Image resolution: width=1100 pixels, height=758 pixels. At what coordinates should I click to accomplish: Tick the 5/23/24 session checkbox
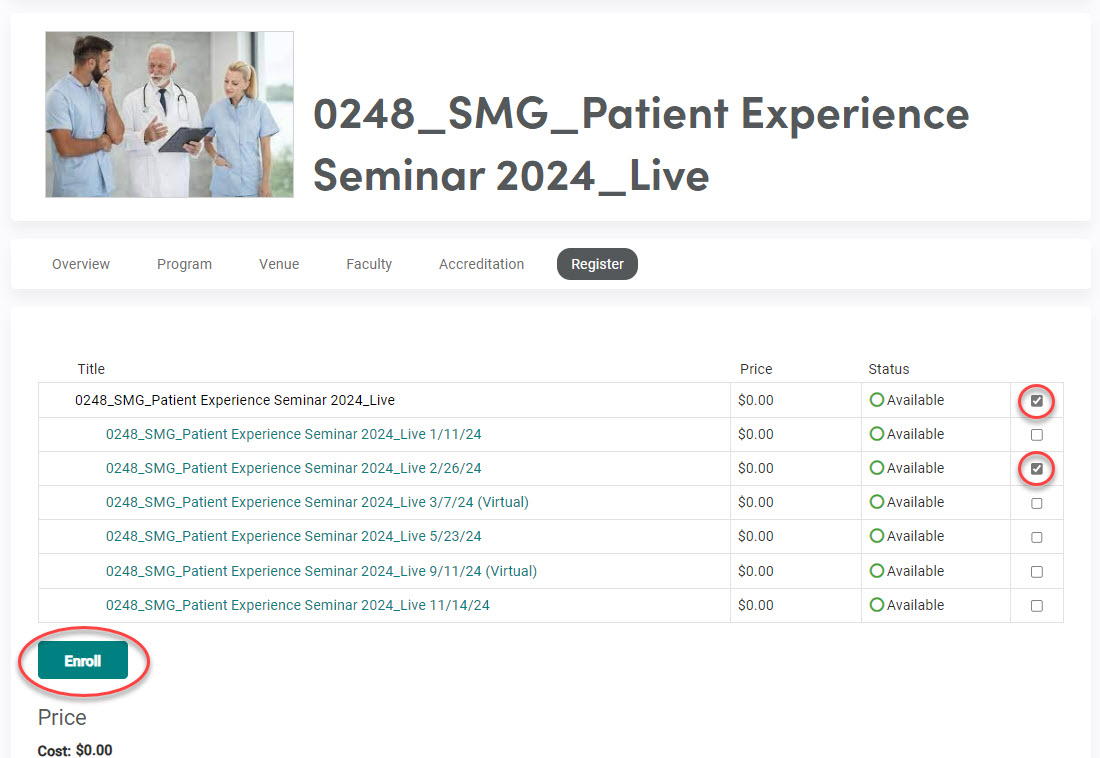[x=1036, y=537]
